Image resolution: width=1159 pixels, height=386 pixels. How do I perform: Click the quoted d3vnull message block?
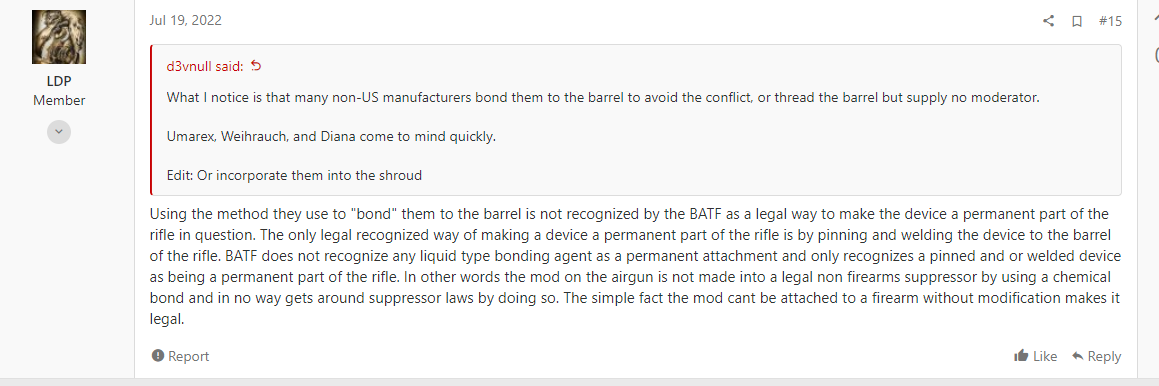(x=636, y=120)
